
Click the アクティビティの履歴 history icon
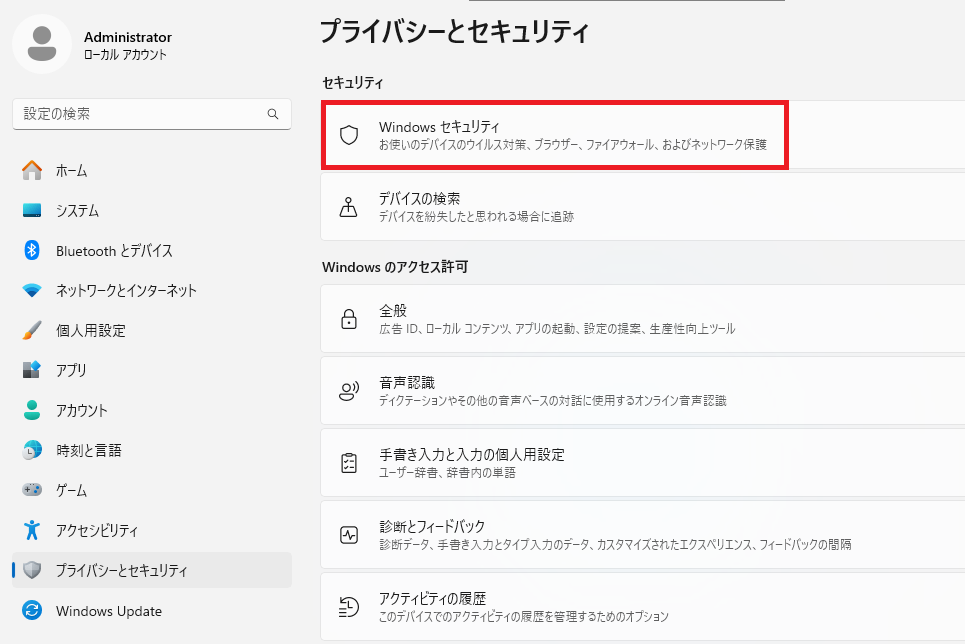(x=349, y=607)
